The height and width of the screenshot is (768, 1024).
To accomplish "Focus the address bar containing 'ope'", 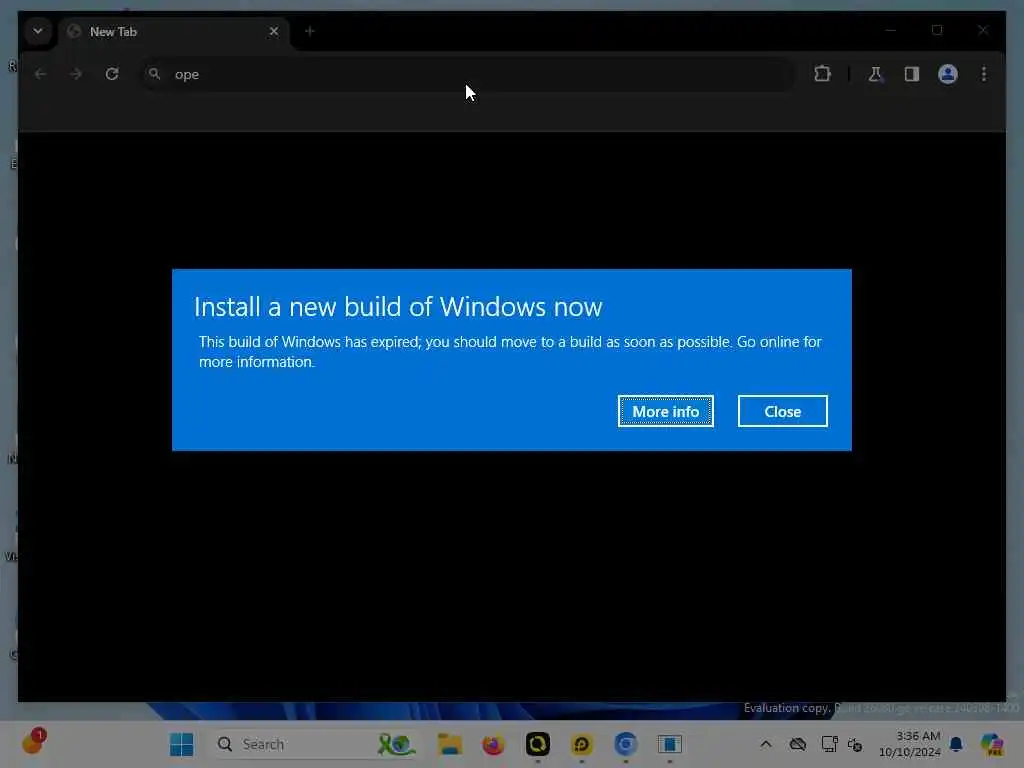I will [x=468, y=74].
